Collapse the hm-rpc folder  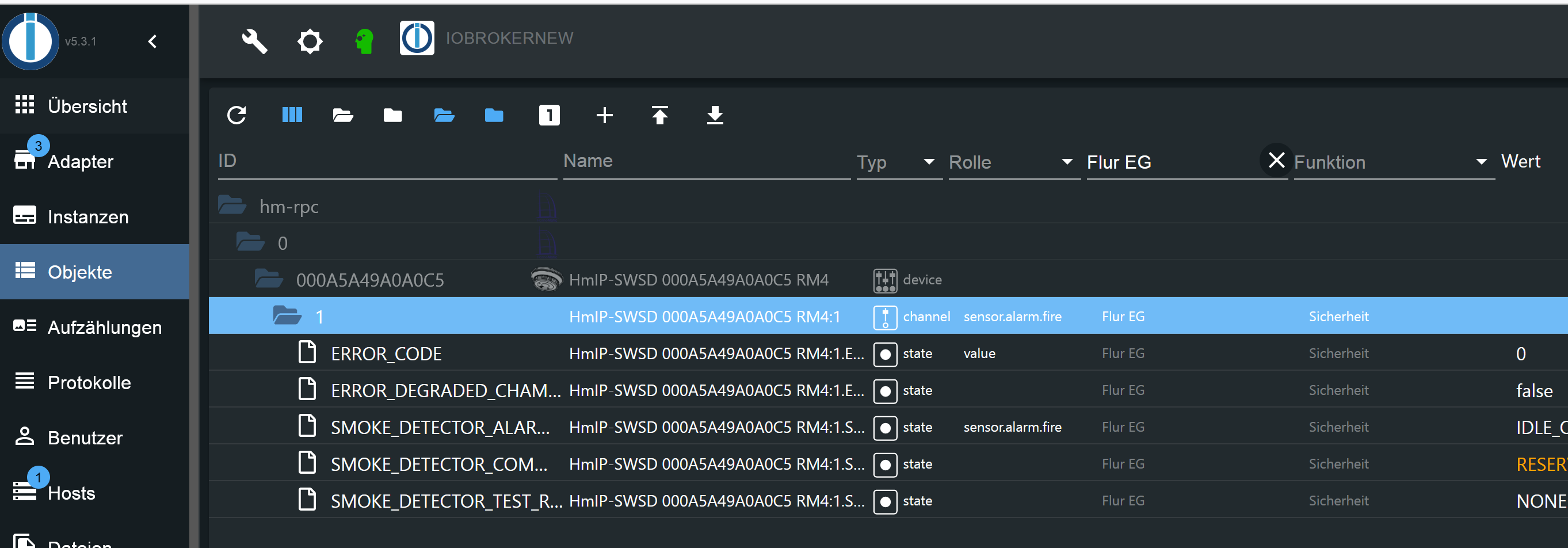point(232,206)
